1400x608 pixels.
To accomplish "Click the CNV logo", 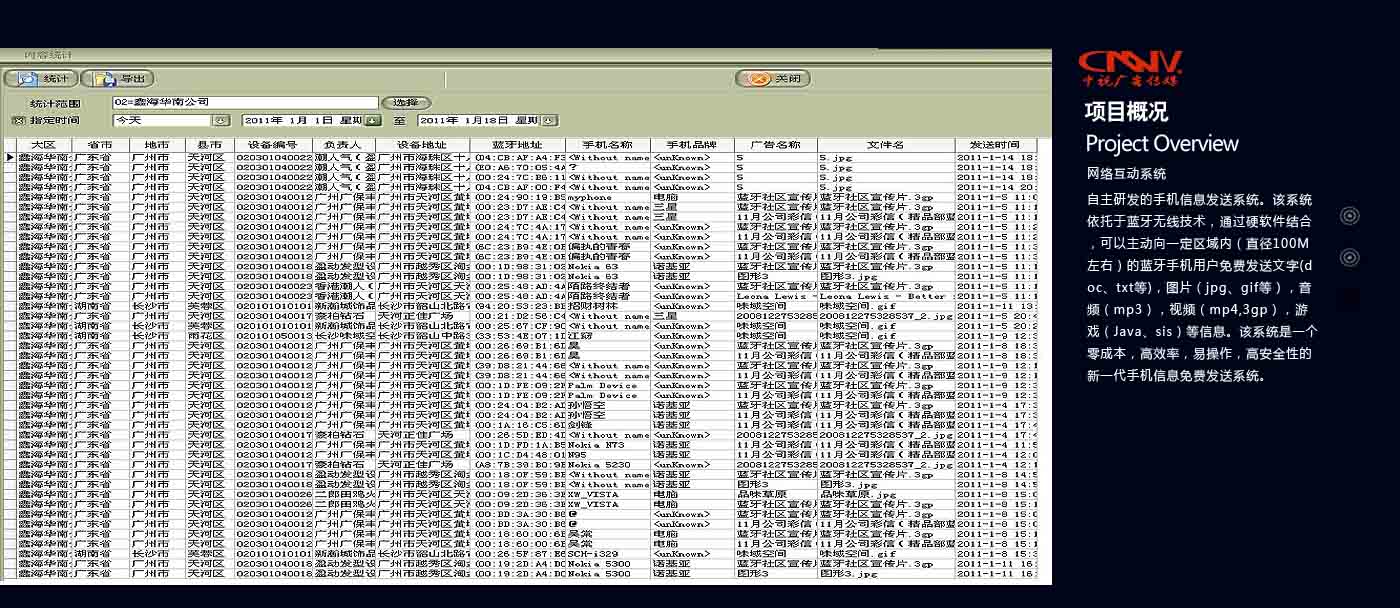I will (x=1130, y=68).
